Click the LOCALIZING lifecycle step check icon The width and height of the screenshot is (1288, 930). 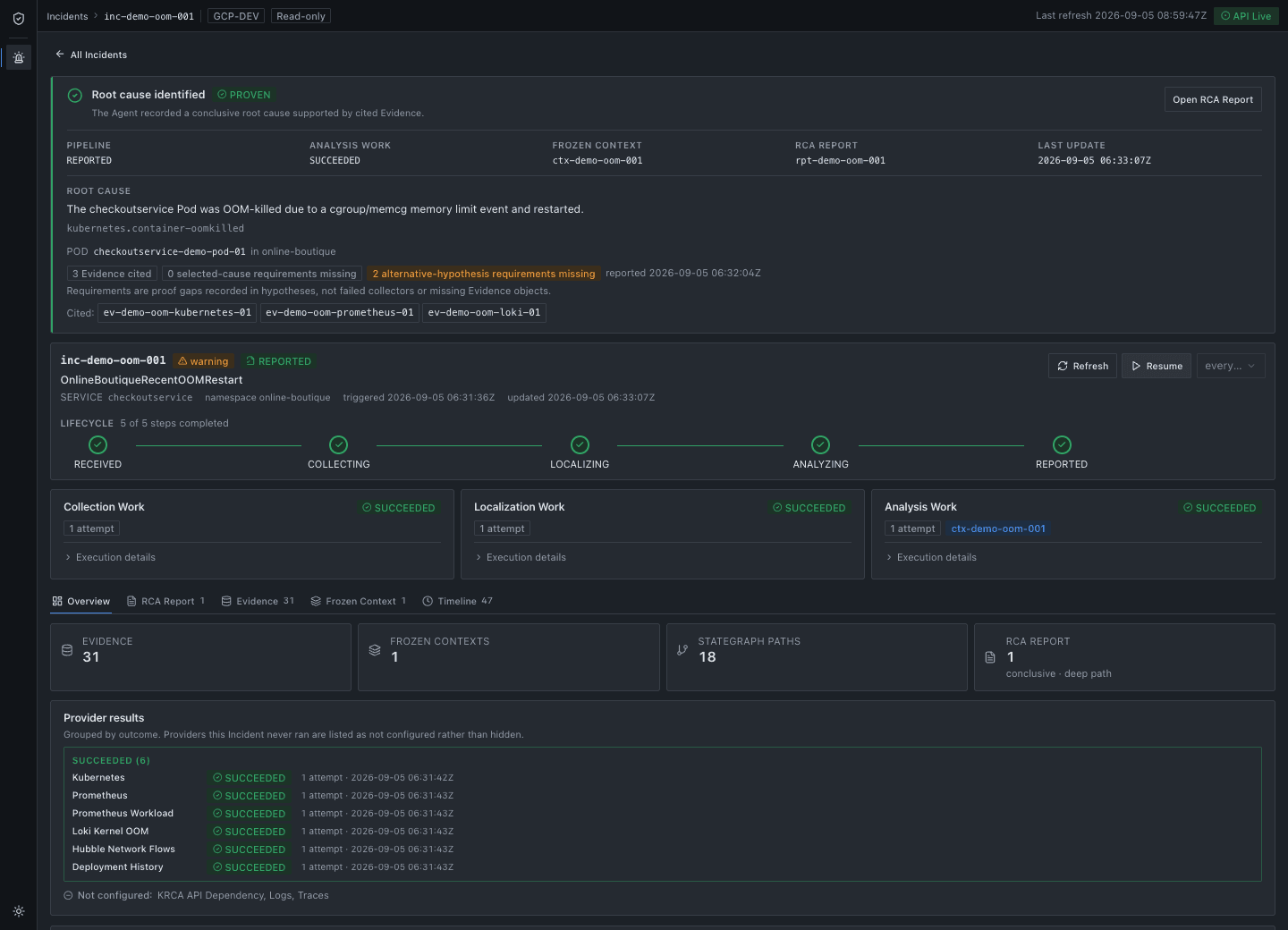[x=580, y=444]
